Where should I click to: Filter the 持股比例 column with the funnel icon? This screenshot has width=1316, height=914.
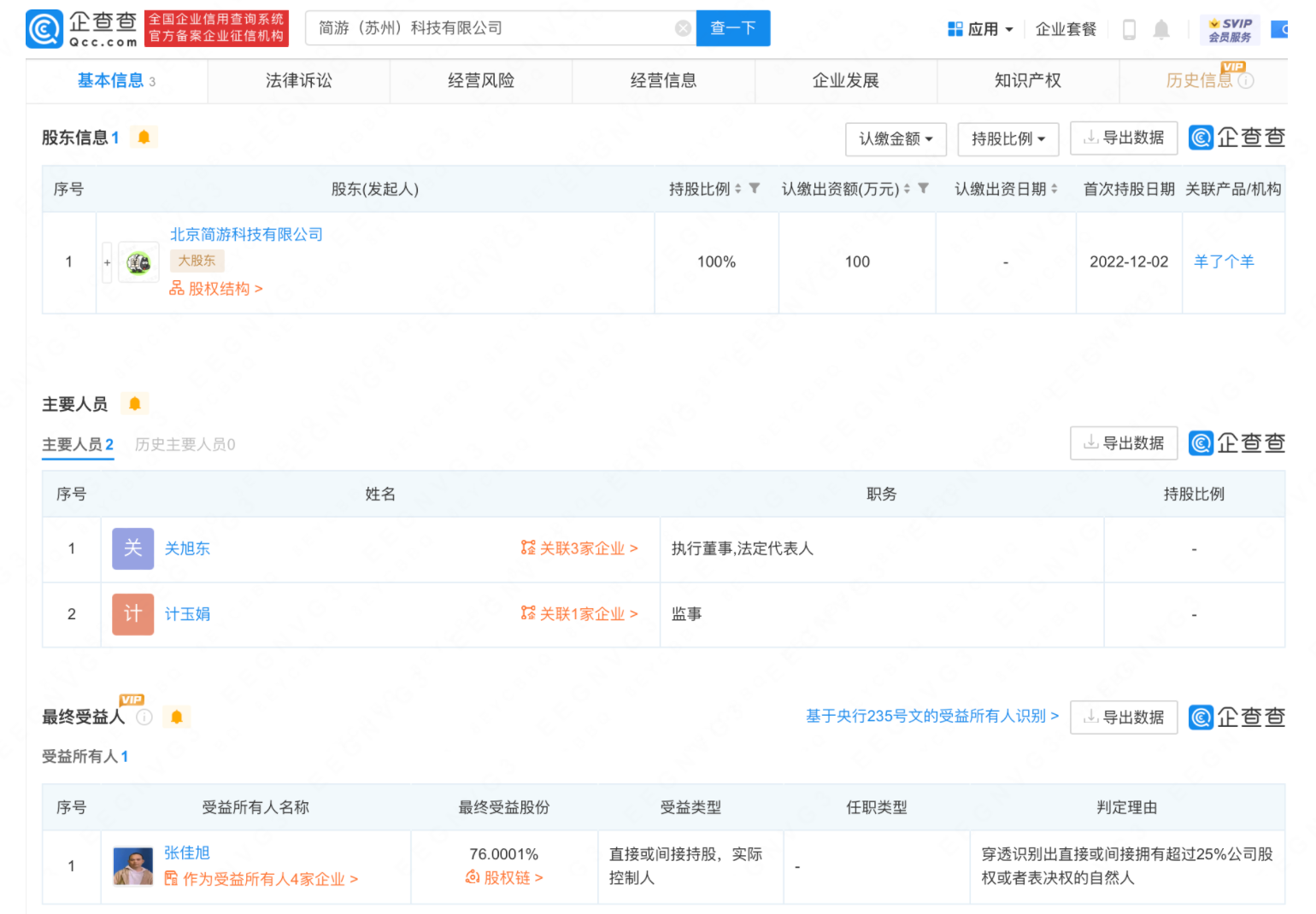coord(755,189)
